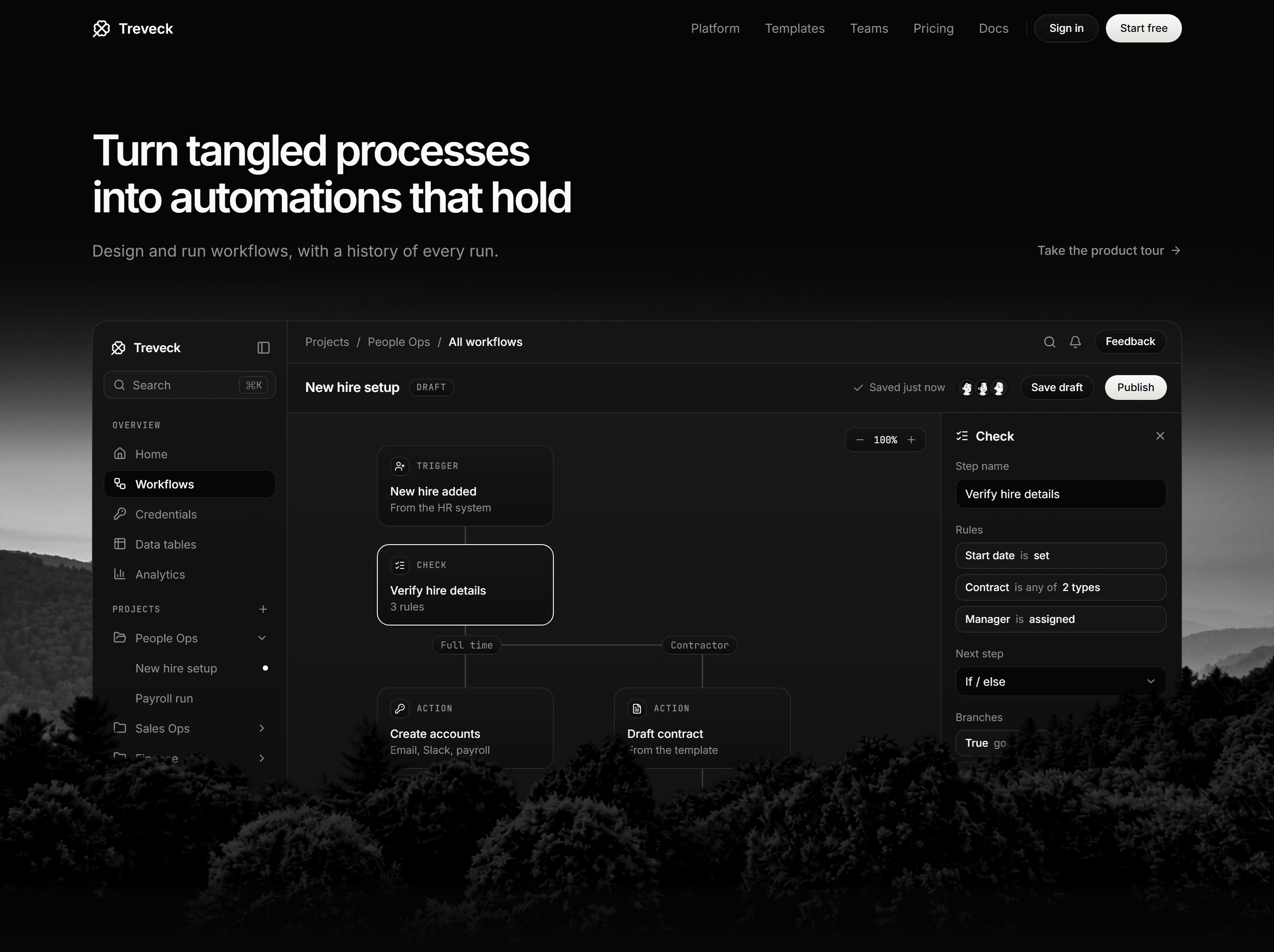Open the Pricing nav link
This screenshot has height=952, width=1274.
tap(933, 28)
